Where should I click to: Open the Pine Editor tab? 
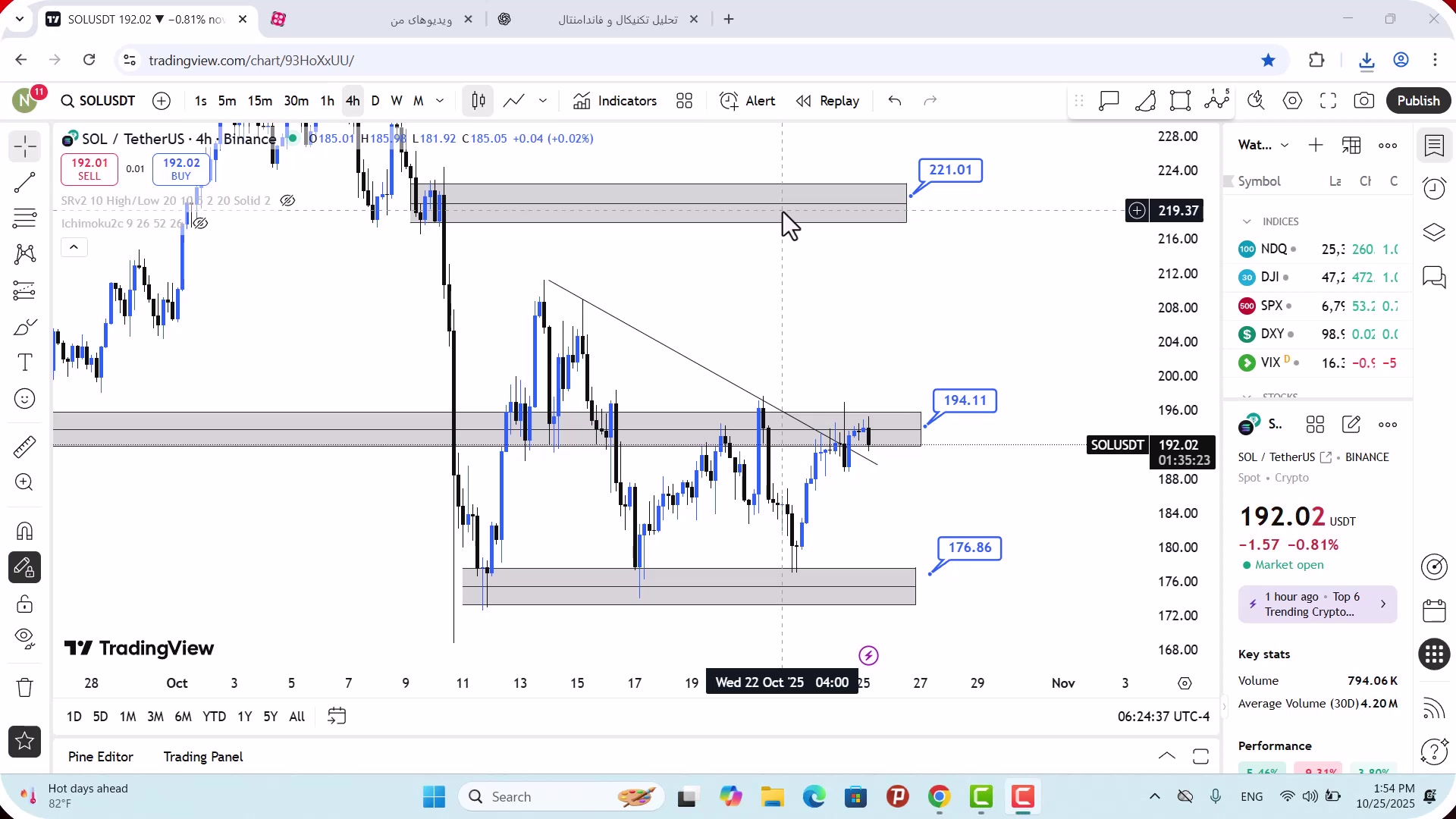pos(101,757)
